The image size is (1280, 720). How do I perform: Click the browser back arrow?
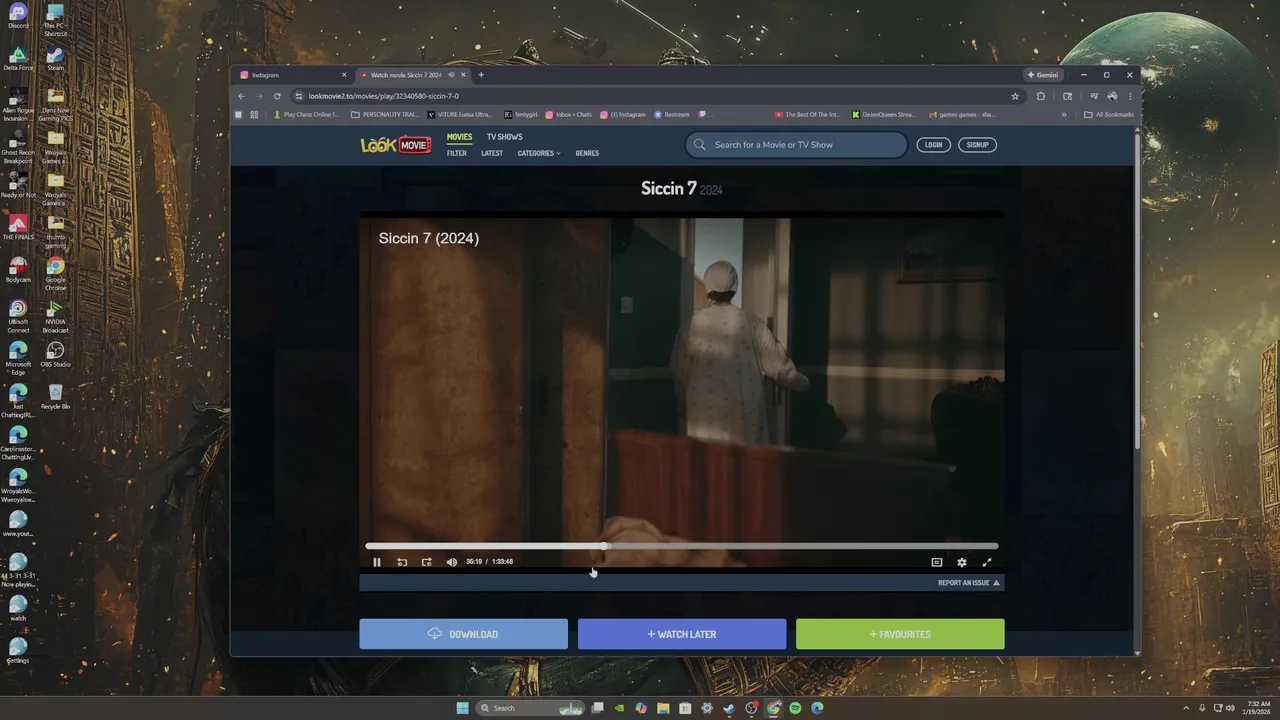(x=241, y=96)
